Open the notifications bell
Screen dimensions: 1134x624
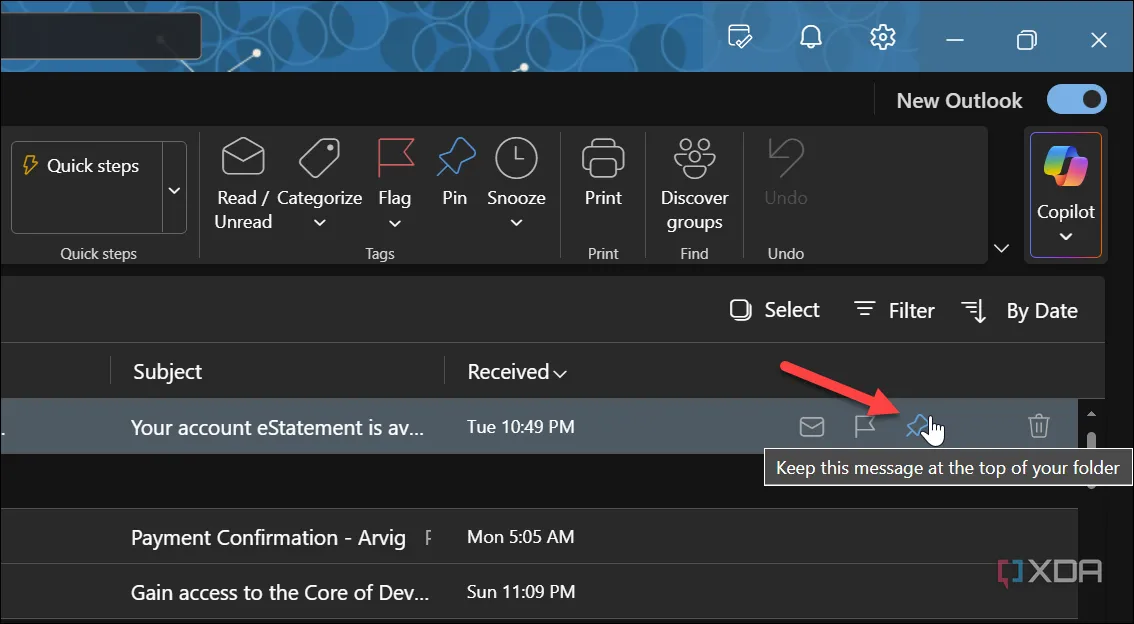pos(811,38)
